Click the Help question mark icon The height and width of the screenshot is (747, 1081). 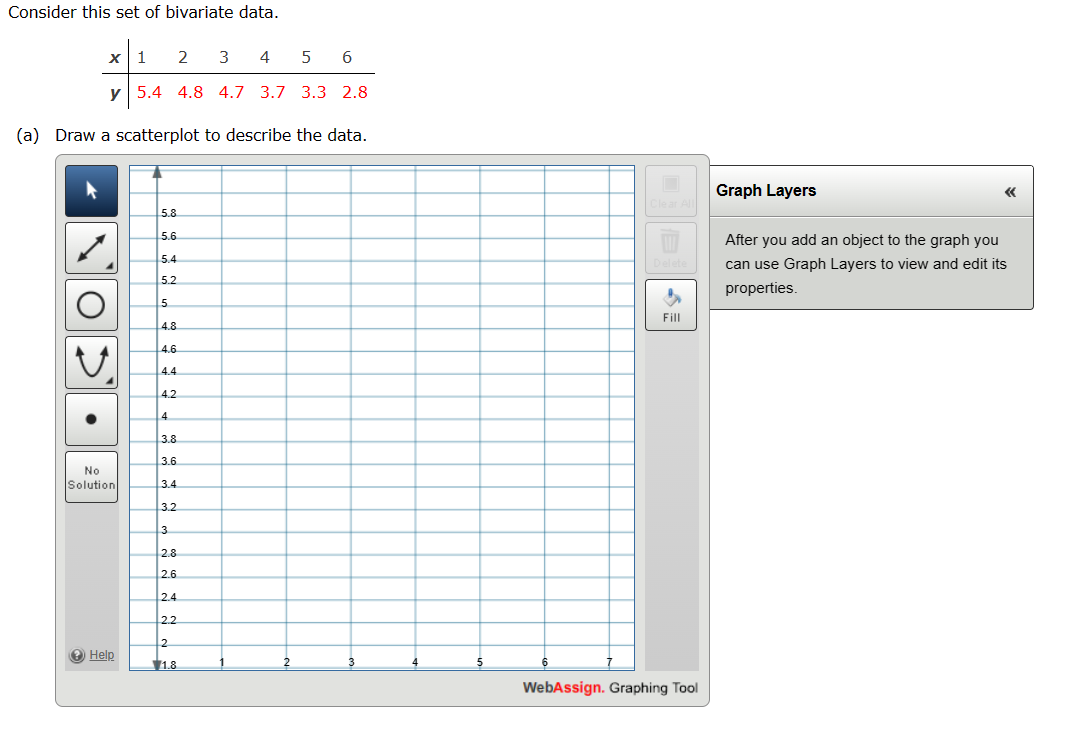(77, 655)
